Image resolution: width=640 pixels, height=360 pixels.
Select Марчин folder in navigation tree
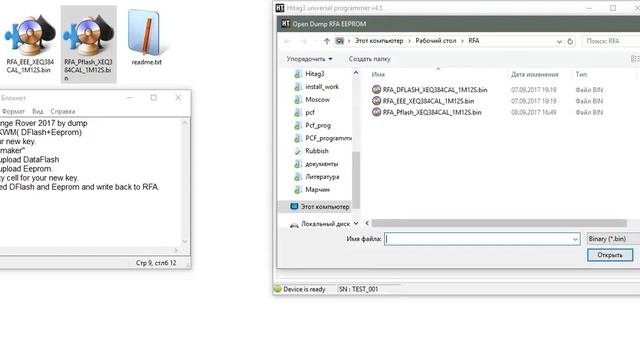[x=317, y=190]
